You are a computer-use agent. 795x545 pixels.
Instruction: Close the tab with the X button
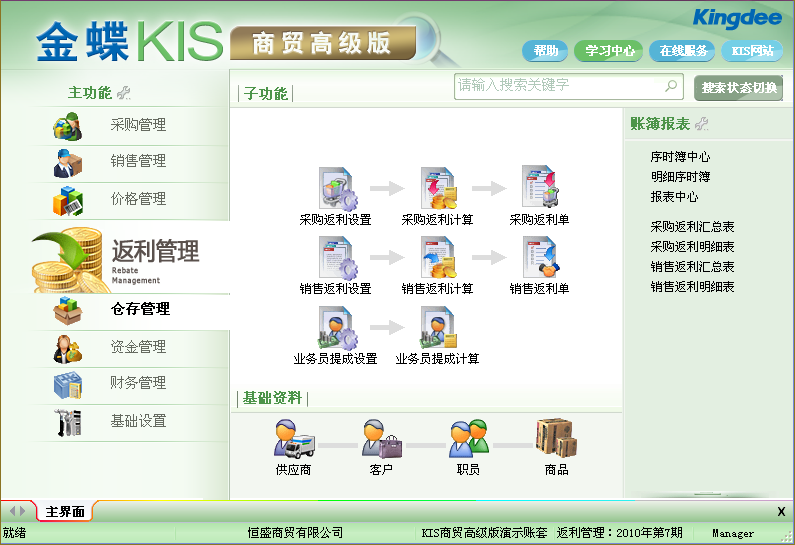[x=781, y=512]
